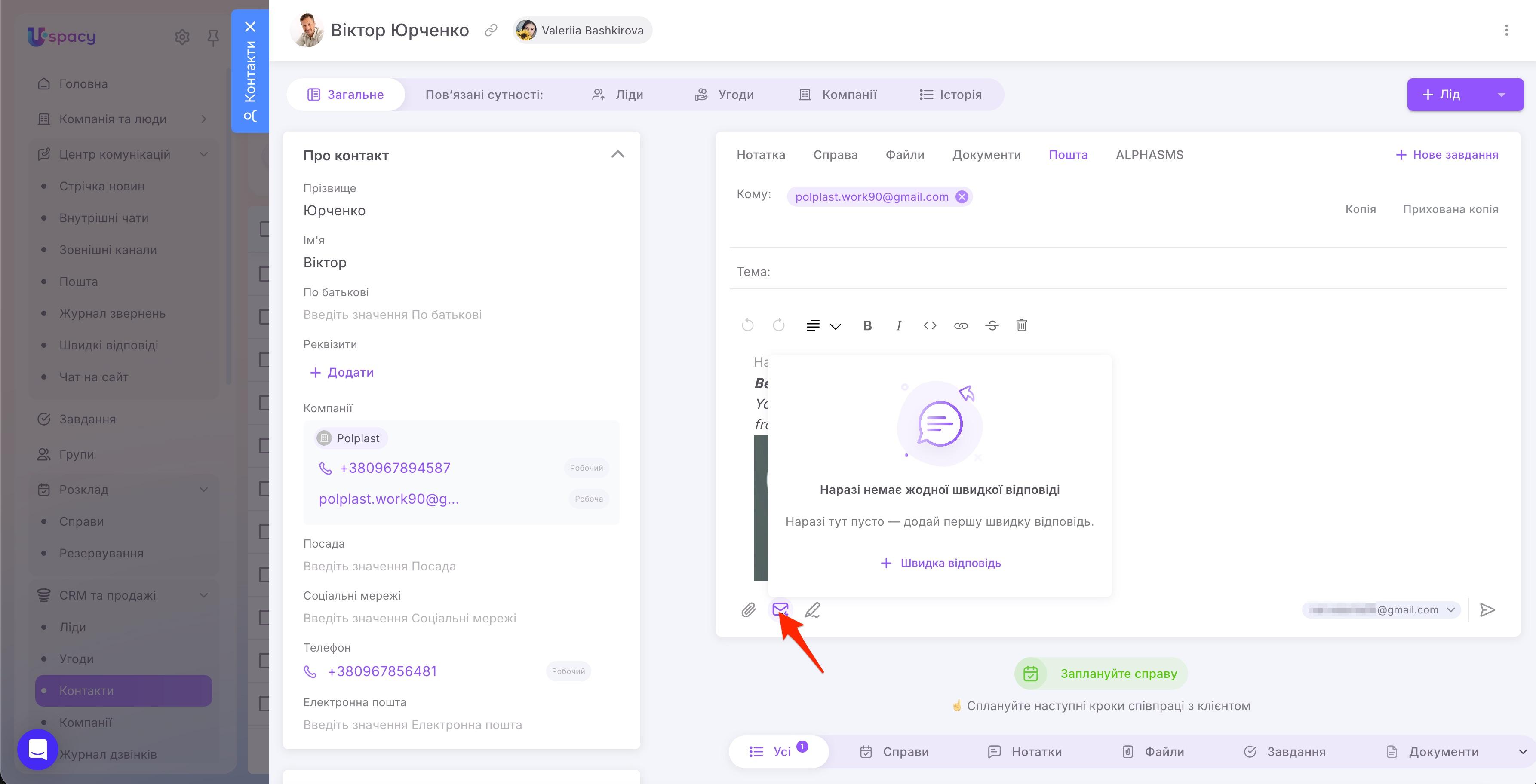Insert a hyperlink using the link icon

coord(961,325)
